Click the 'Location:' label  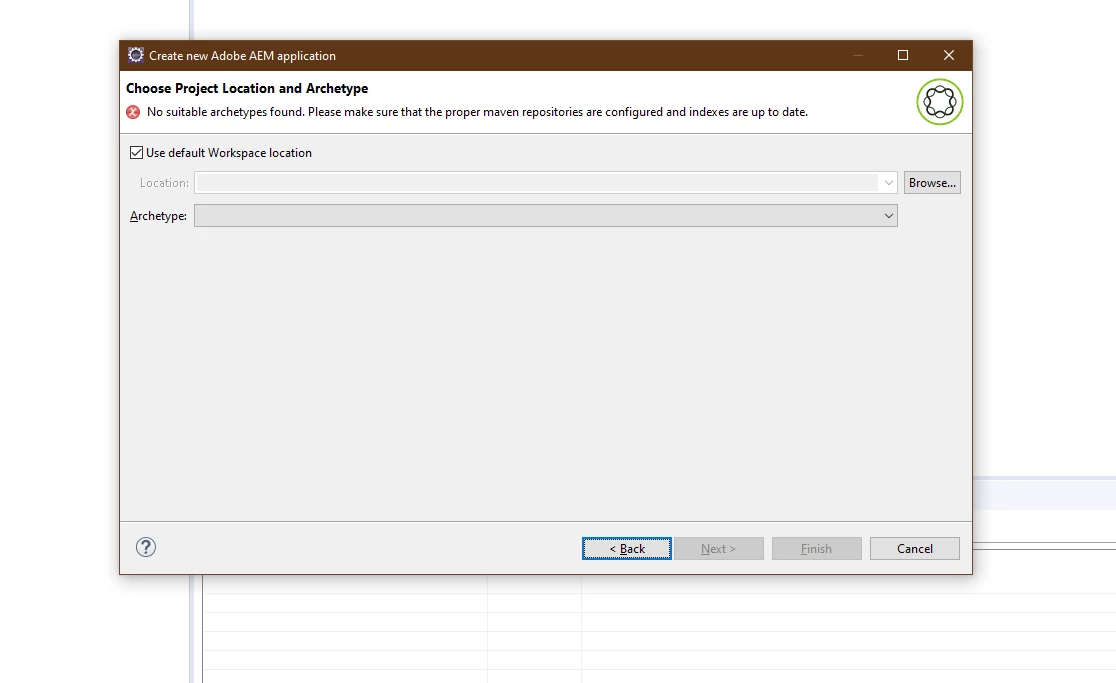click(x=164, y=183)
